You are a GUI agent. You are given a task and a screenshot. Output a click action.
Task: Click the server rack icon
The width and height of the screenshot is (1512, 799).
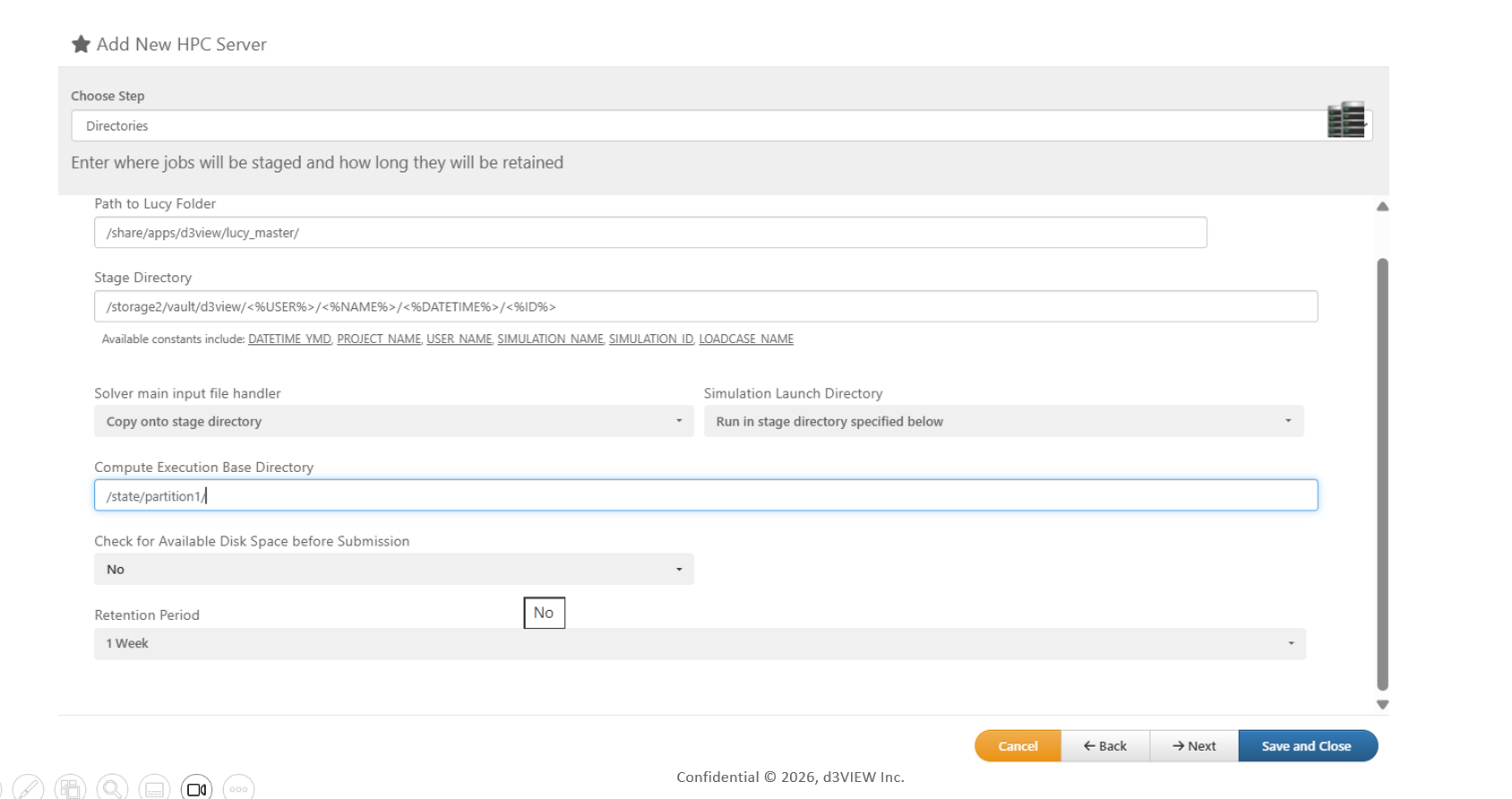[1345, 120]
